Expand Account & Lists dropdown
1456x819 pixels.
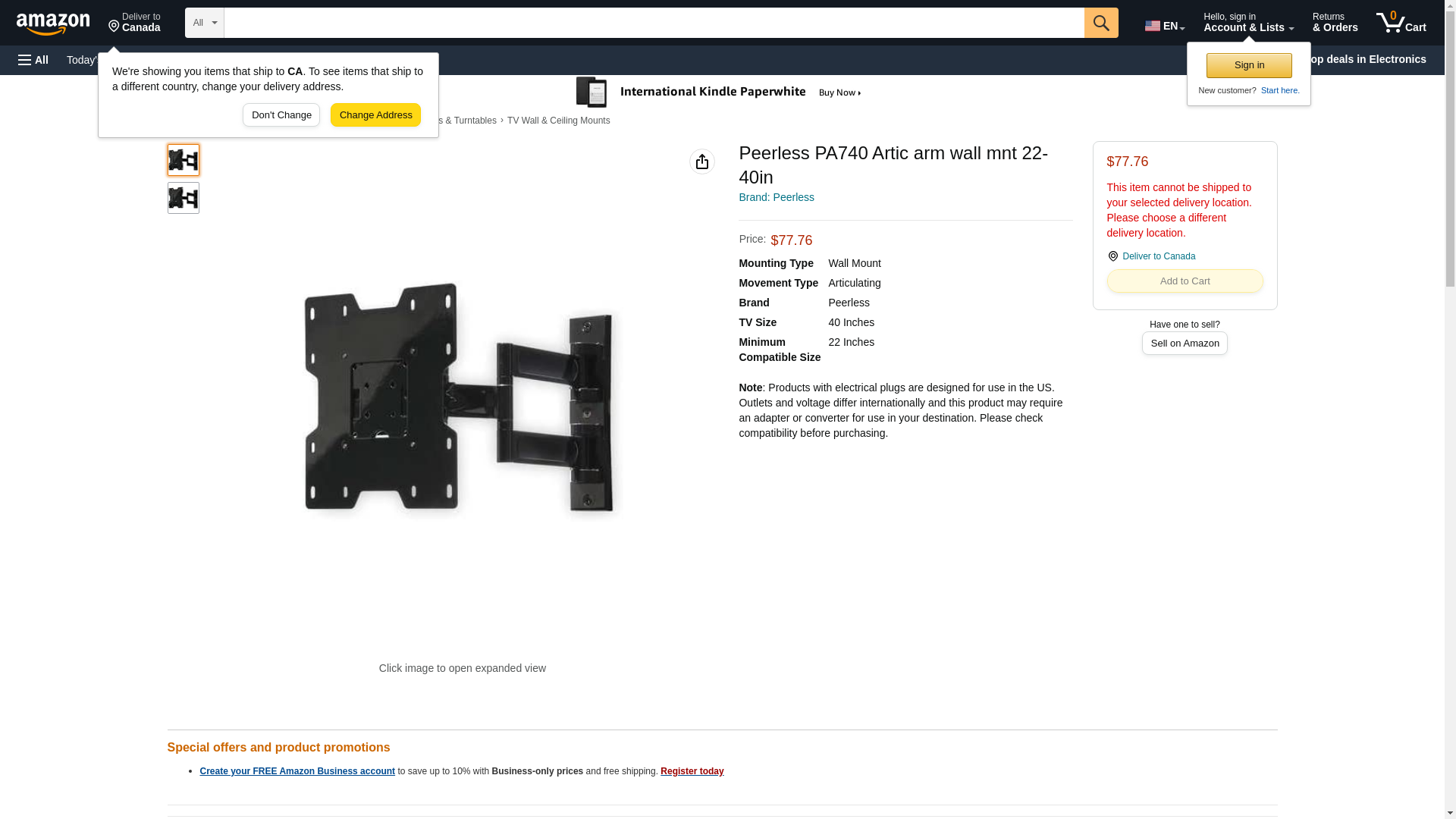[1248, 23]
